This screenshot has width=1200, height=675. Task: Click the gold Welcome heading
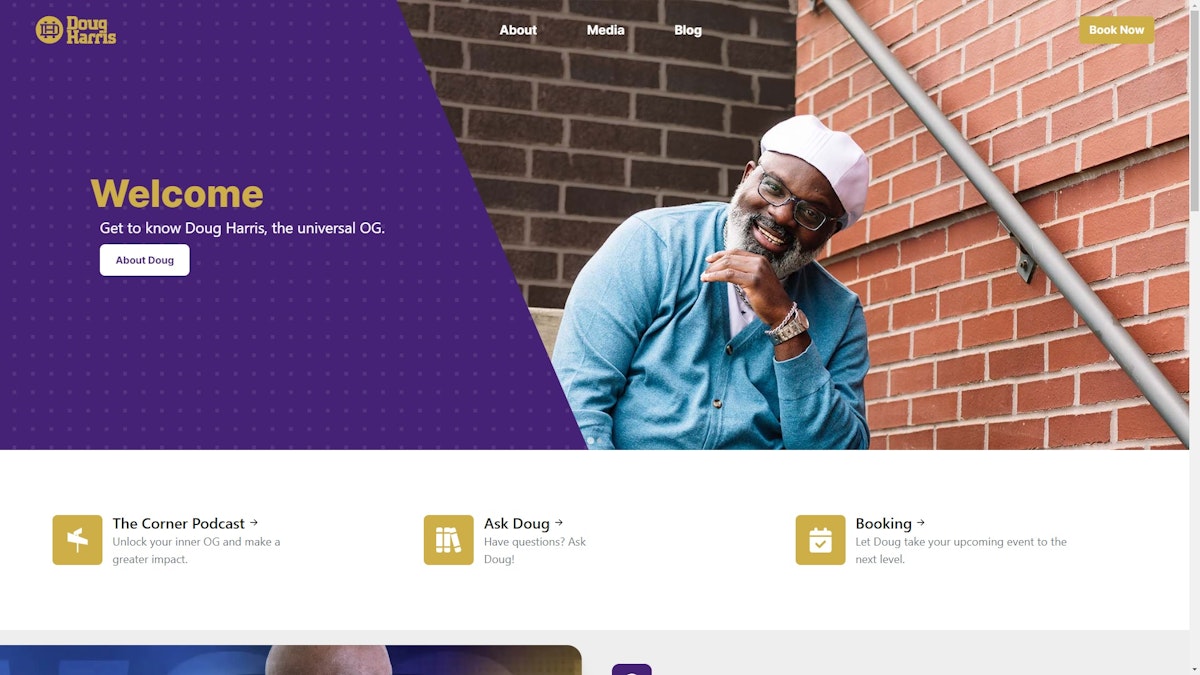[x=177, y=193]
